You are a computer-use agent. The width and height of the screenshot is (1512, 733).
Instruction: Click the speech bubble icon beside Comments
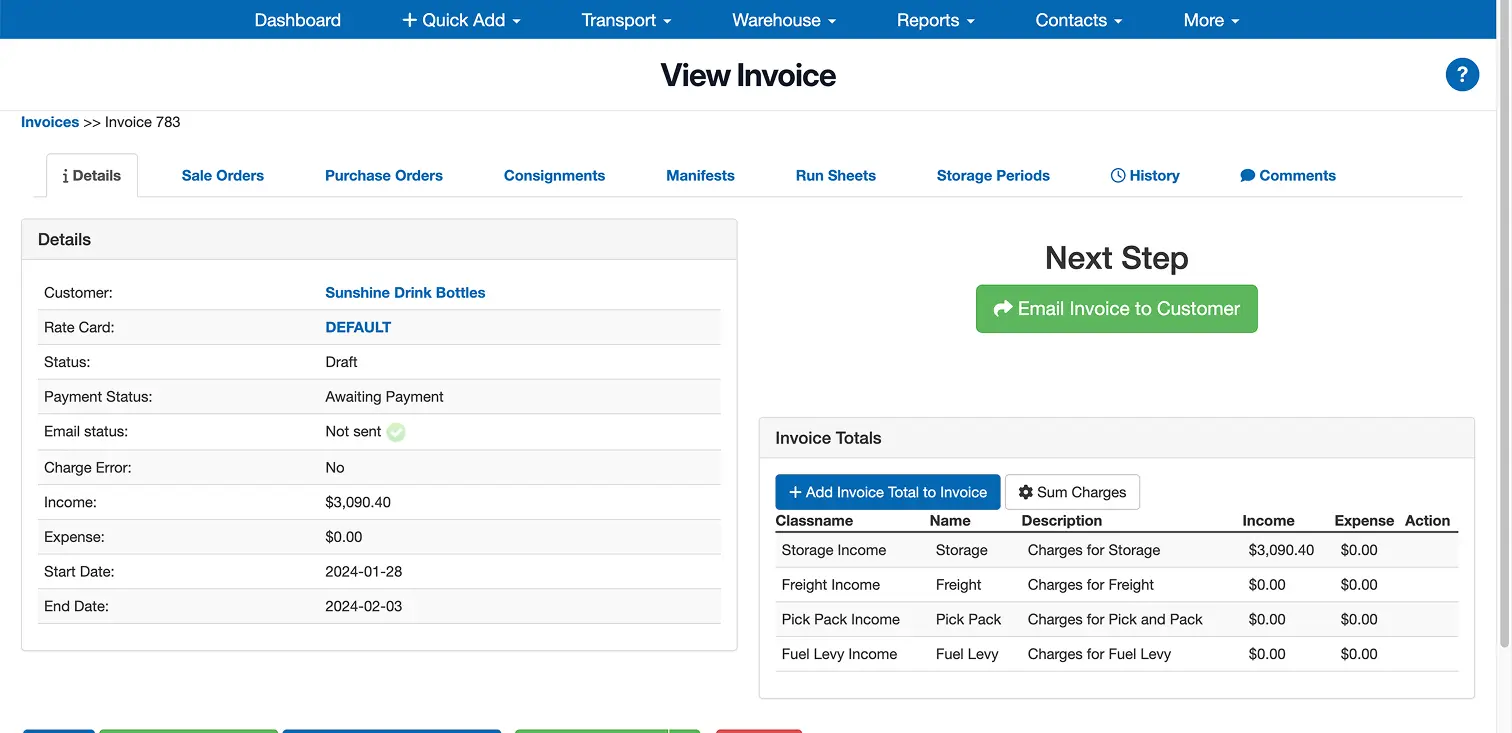pos(1247,175)
